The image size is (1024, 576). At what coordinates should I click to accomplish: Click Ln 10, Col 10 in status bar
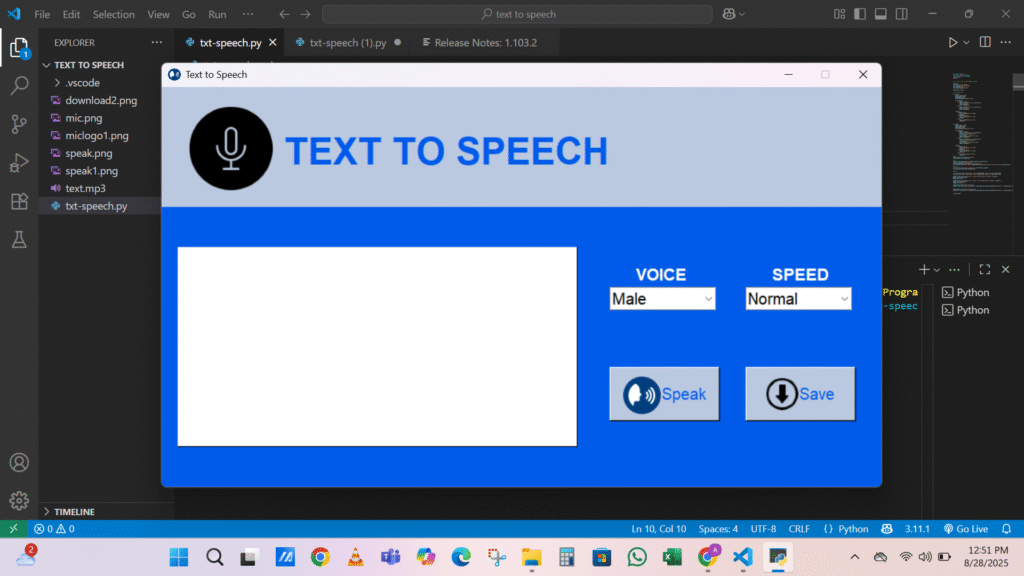click(658, 529)
